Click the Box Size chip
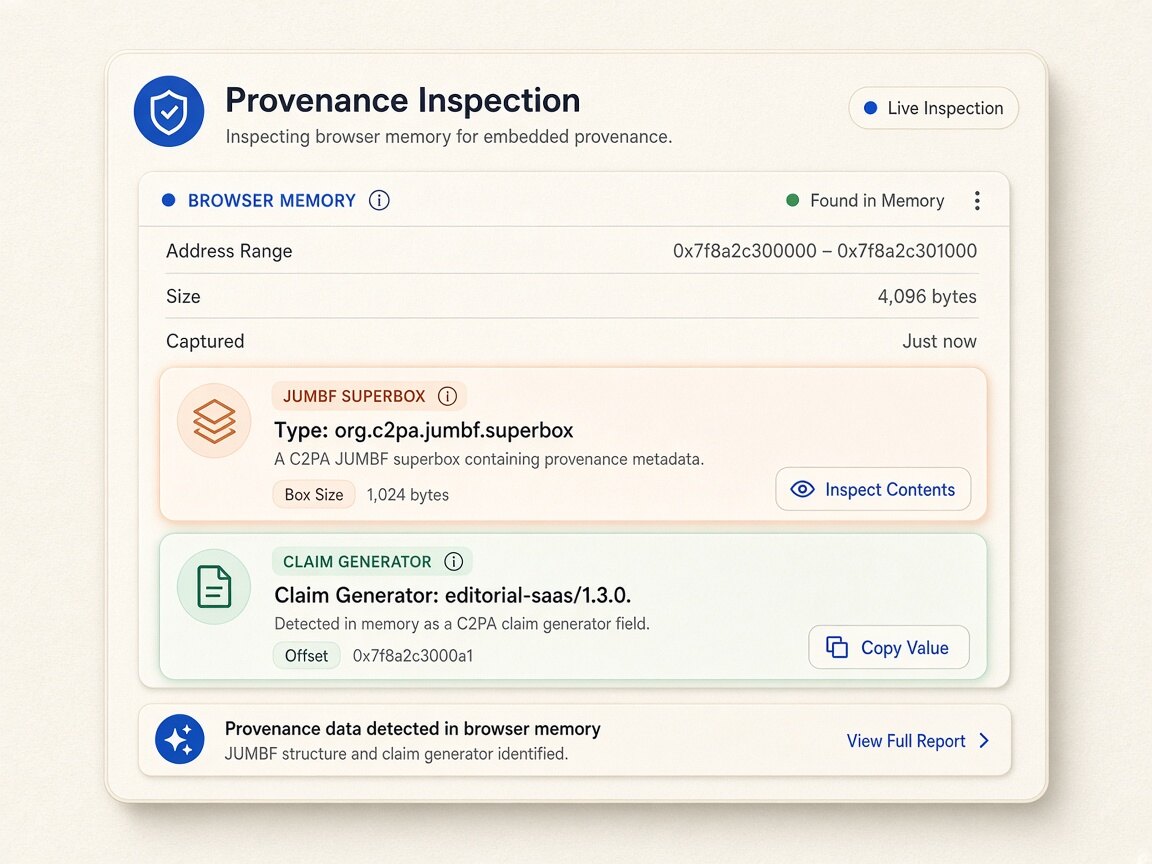This screenshot has height=864, width=1152. [x=314, y=494]
